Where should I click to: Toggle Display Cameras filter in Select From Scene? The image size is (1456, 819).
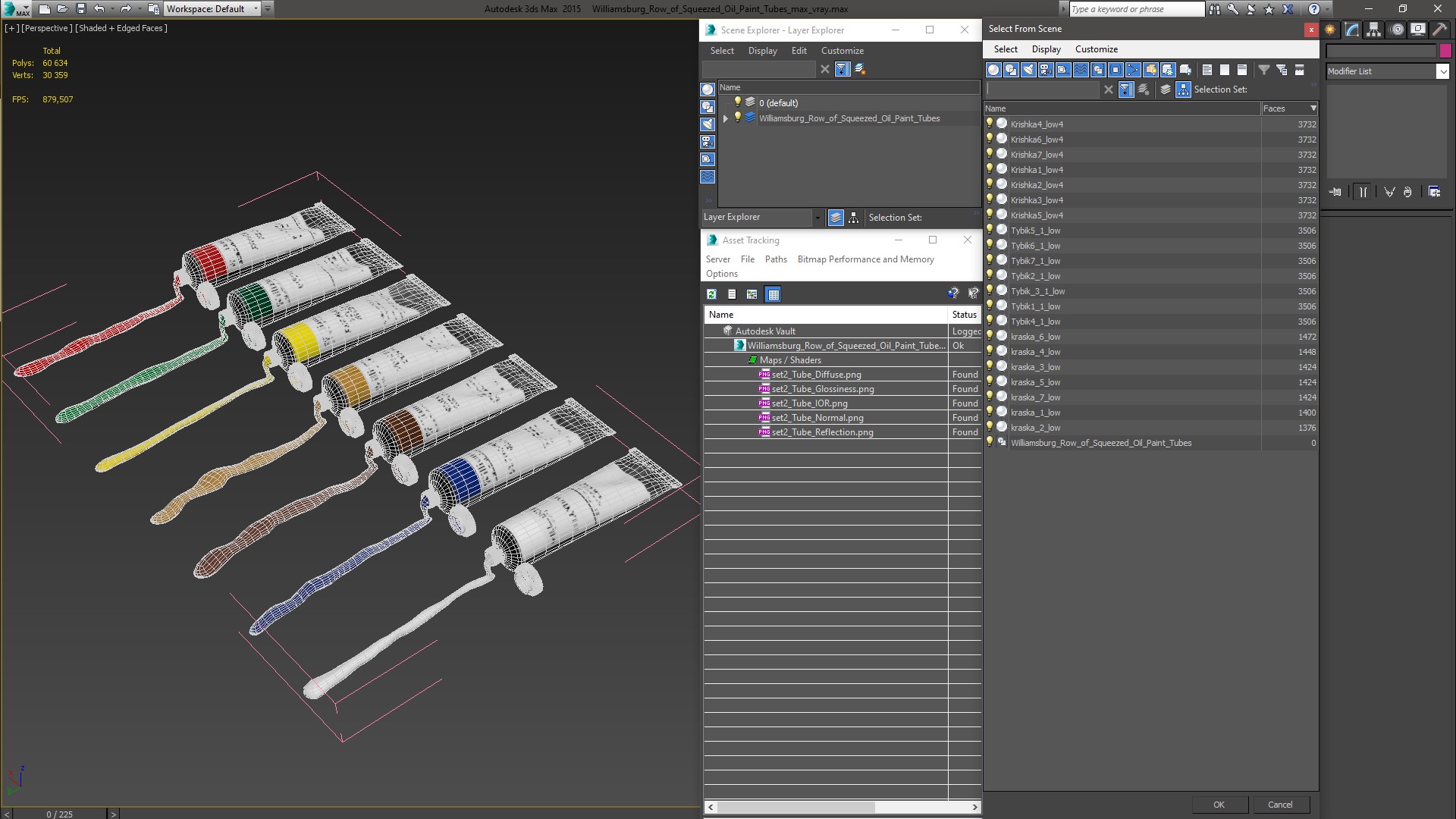(1045, 70)
